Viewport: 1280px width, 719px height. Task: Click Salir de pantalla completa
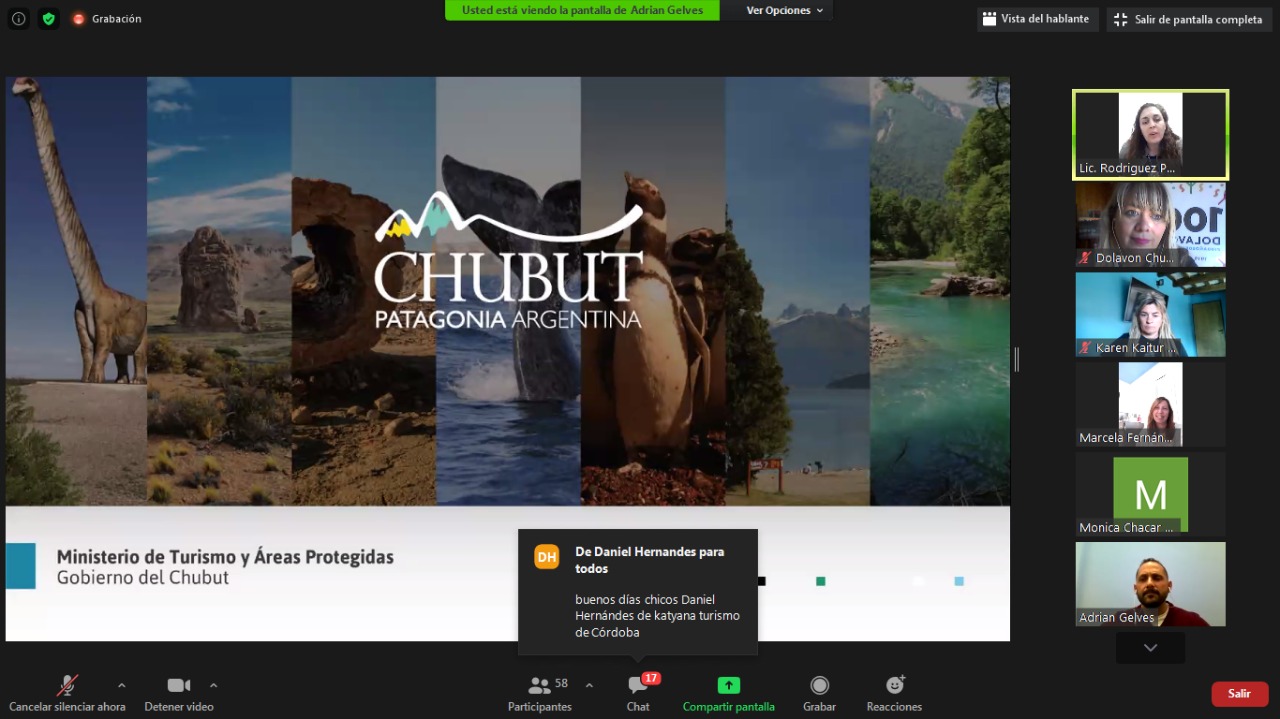(x=1189, y=19)
